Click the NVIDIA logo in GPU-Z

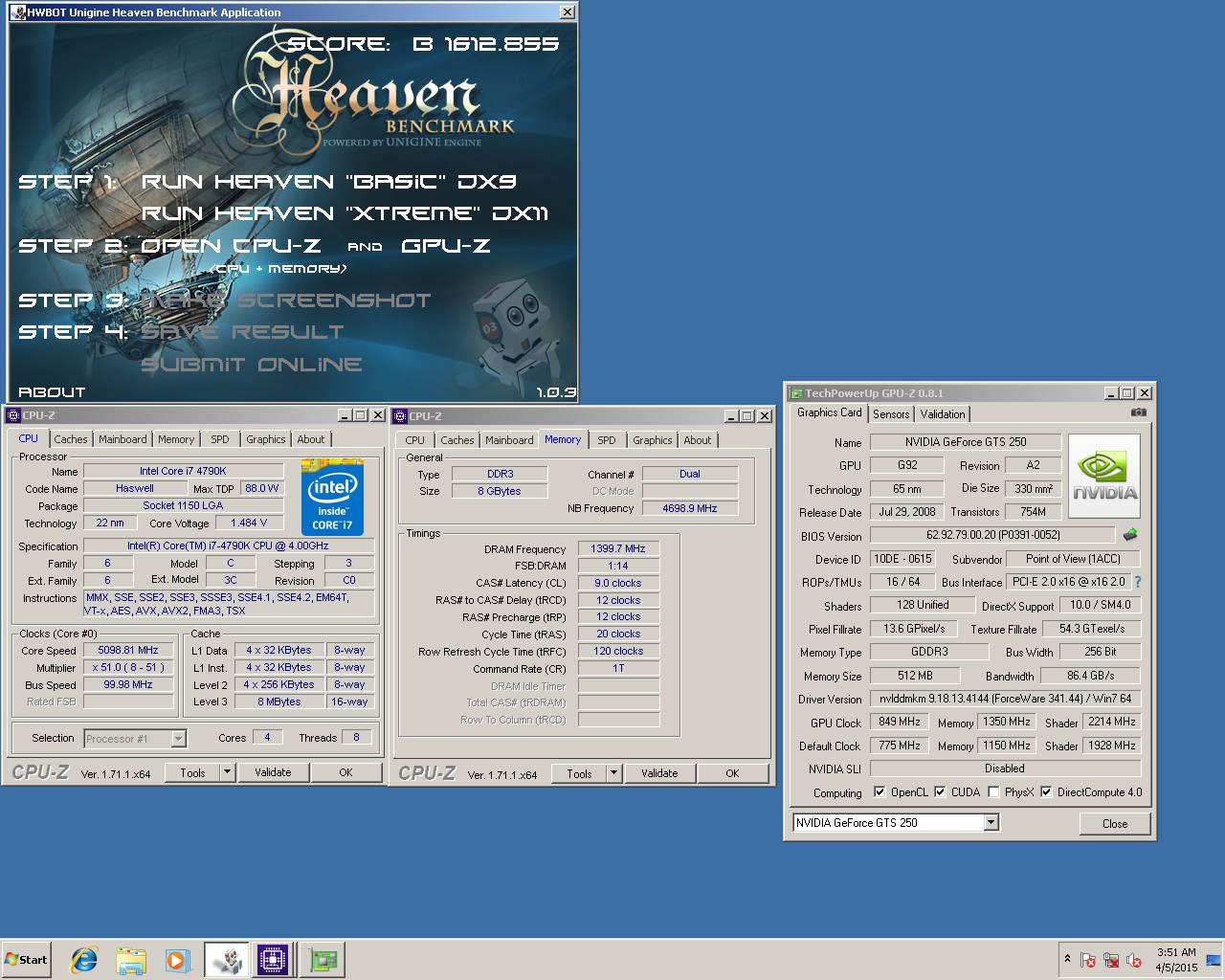point(1104,476)
